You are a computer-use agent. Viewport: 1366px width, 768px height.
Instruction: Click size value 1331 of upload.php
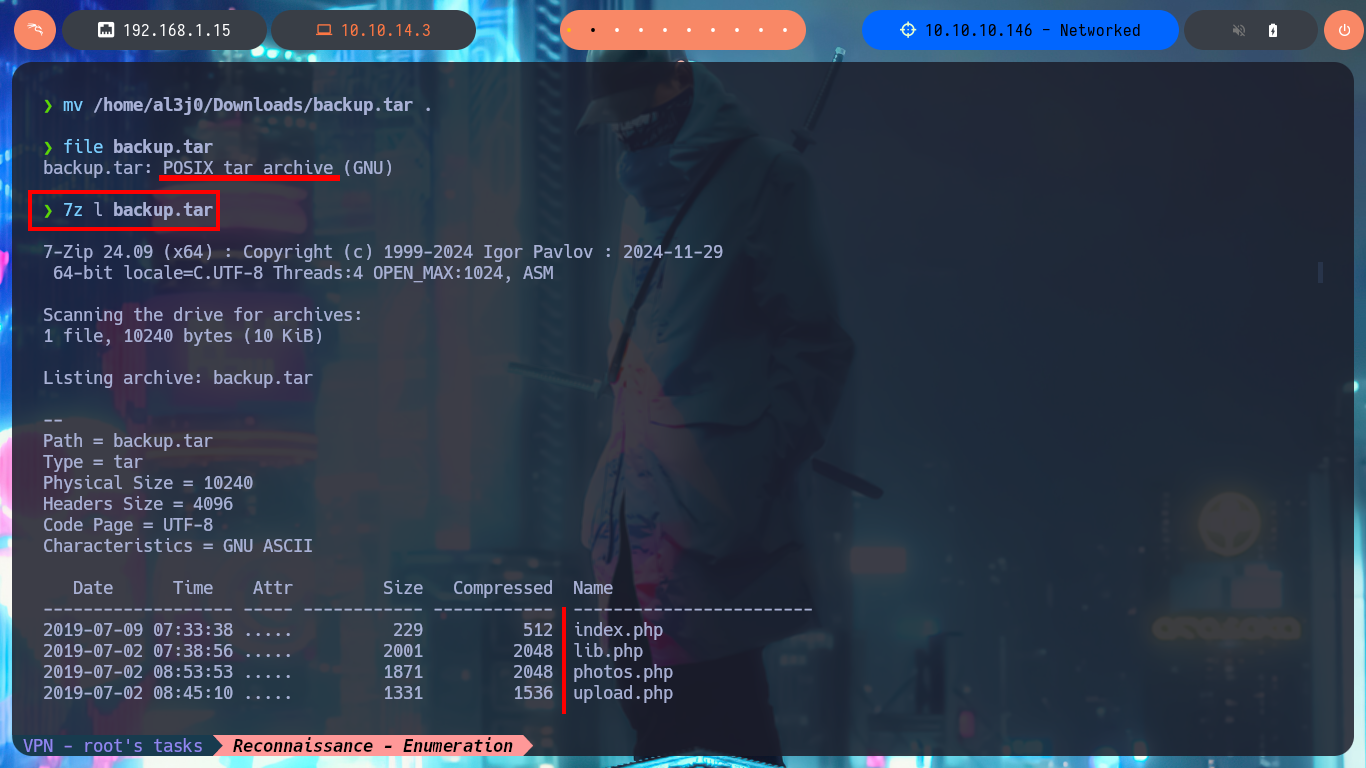point(403,693)
